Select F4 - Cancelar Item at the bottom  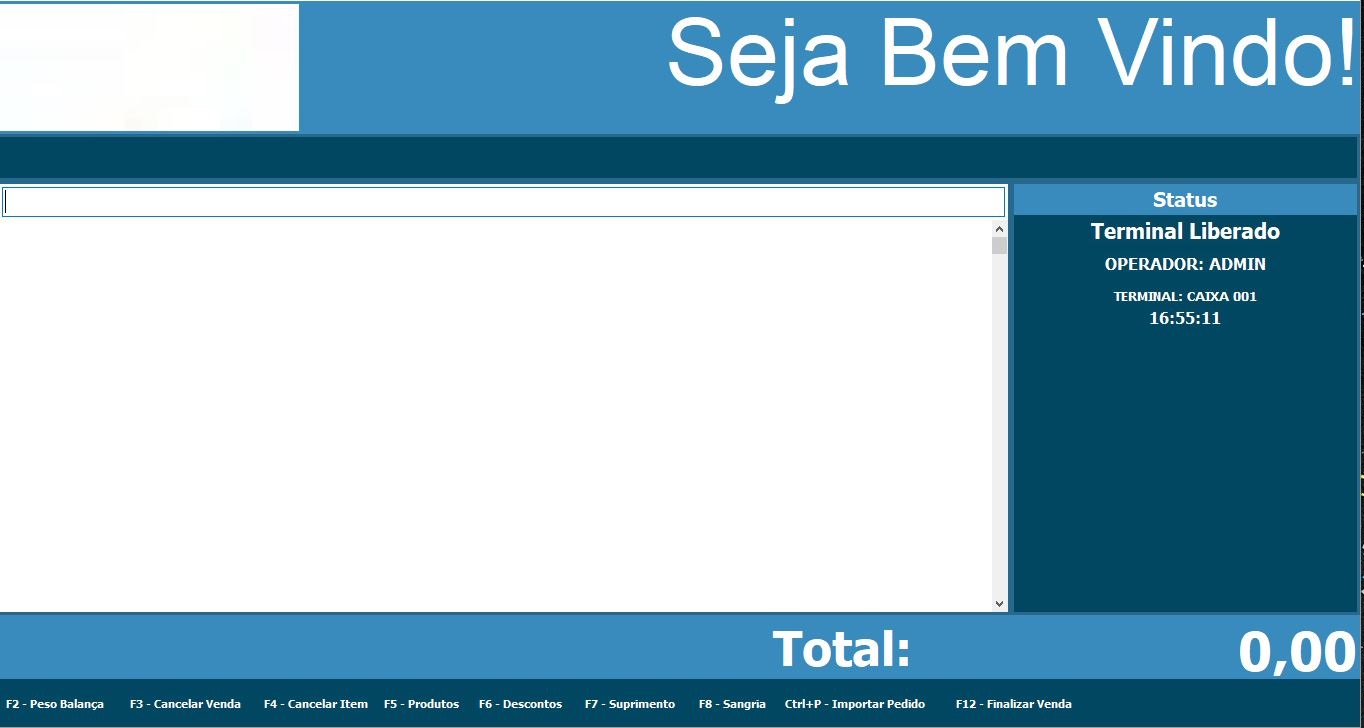pyautogui.click(x=315, y=704)
